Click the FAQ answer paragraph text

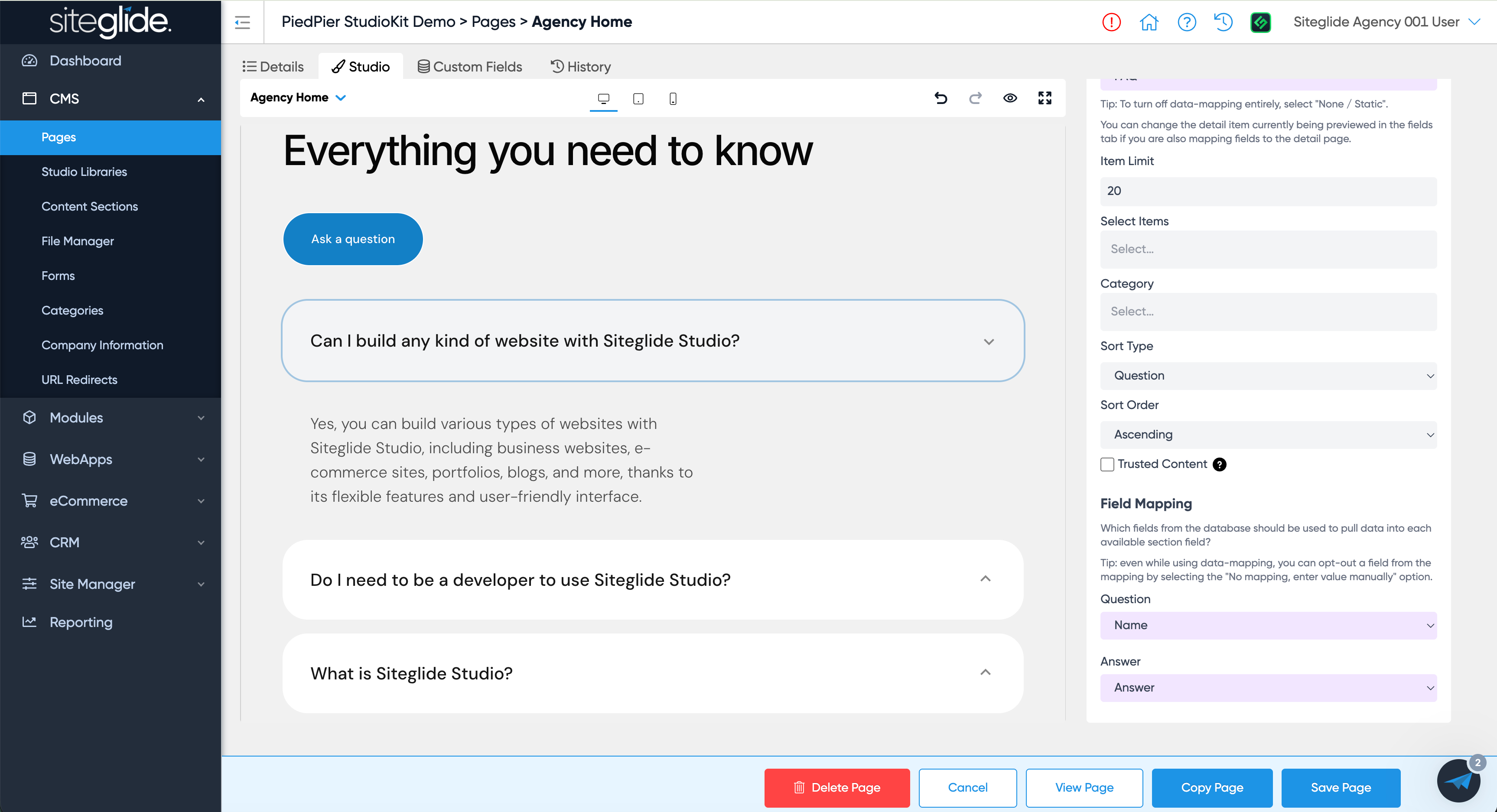(x=501, y=460)
